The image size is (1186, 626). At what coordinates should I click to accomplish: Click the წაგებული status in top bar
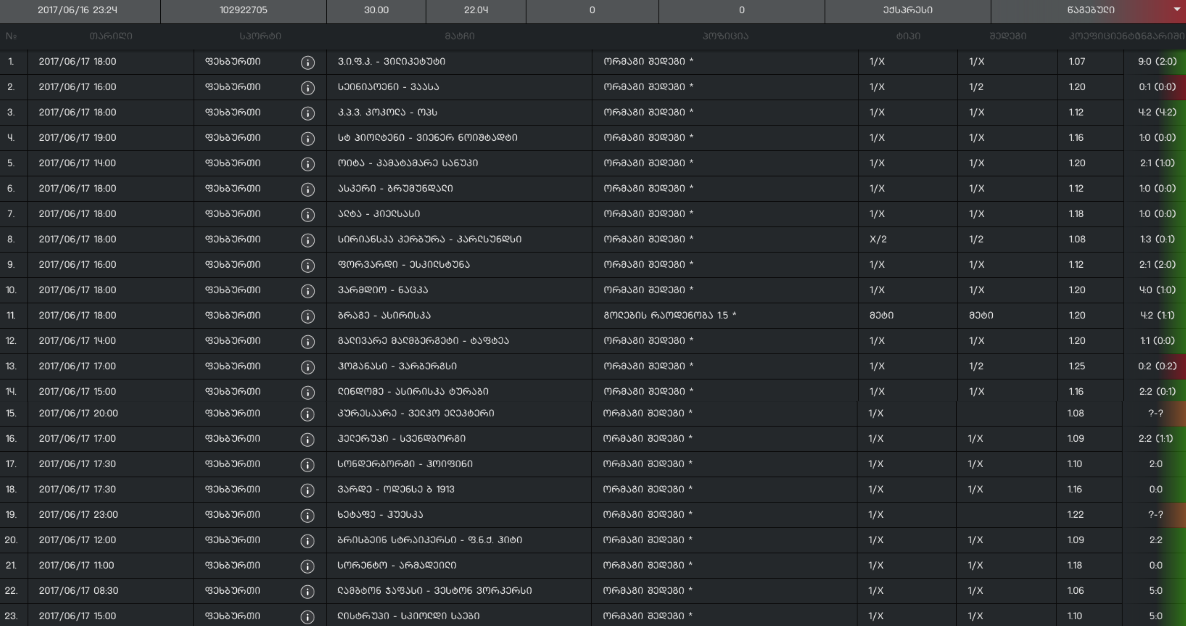click(x=1075, y=9)
